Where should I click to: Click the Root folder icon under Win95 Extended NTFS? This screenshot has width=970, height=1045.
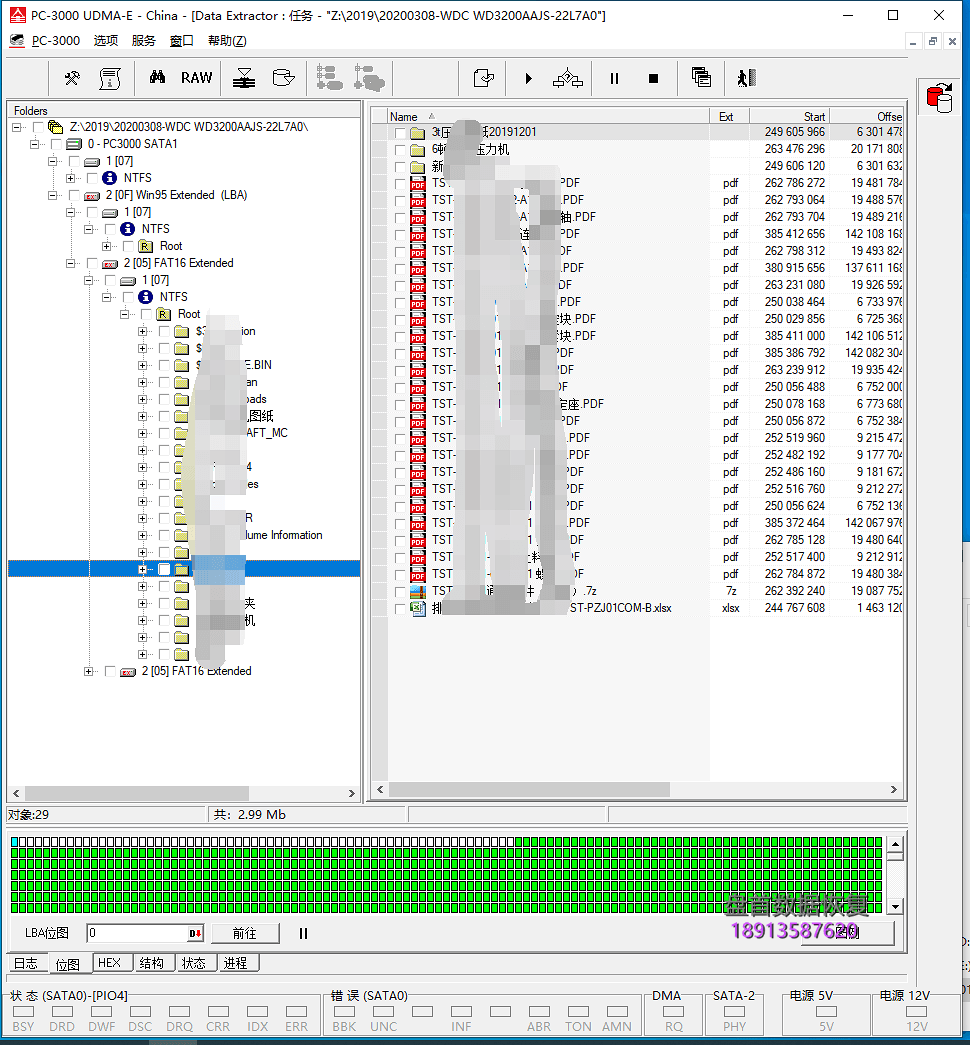pyautogui.click(x=145, y=246)
